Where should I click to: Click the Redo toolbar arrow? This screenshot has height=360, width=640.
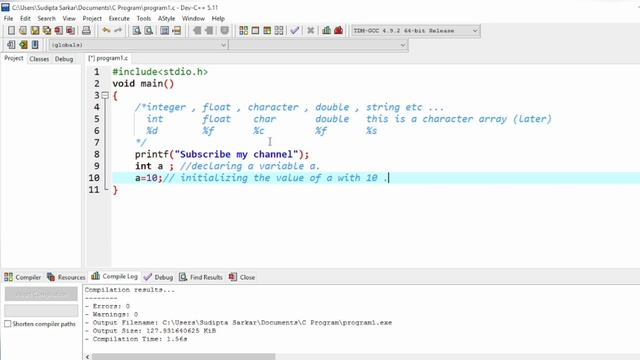(118, 31)
